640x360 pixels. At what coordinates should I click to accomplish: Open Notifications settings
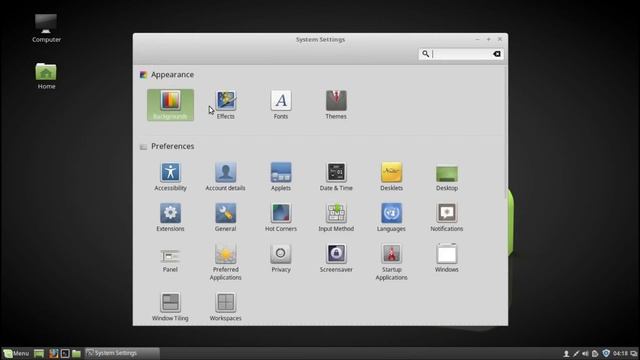[447, 218]
